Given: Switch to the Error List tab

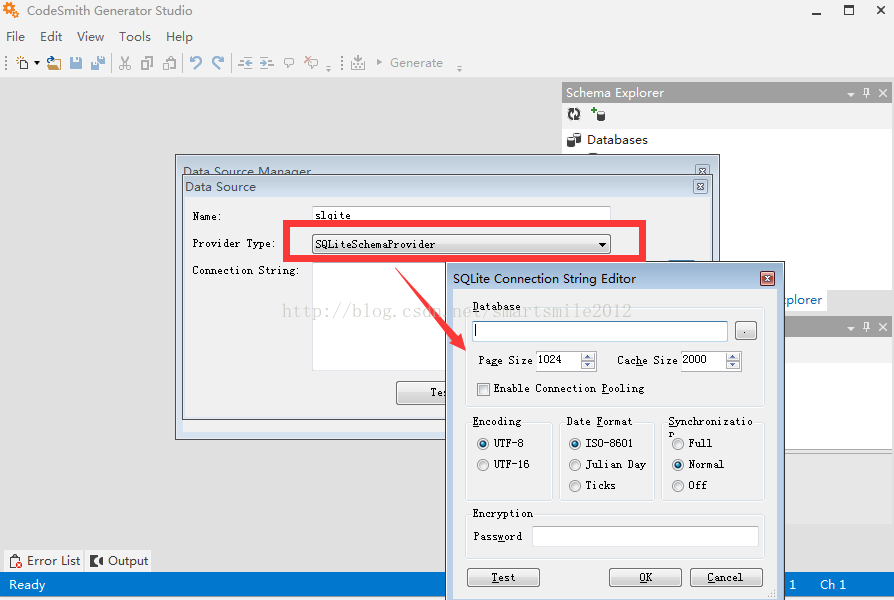Looking at the screenshot, I should click(44, 561).
